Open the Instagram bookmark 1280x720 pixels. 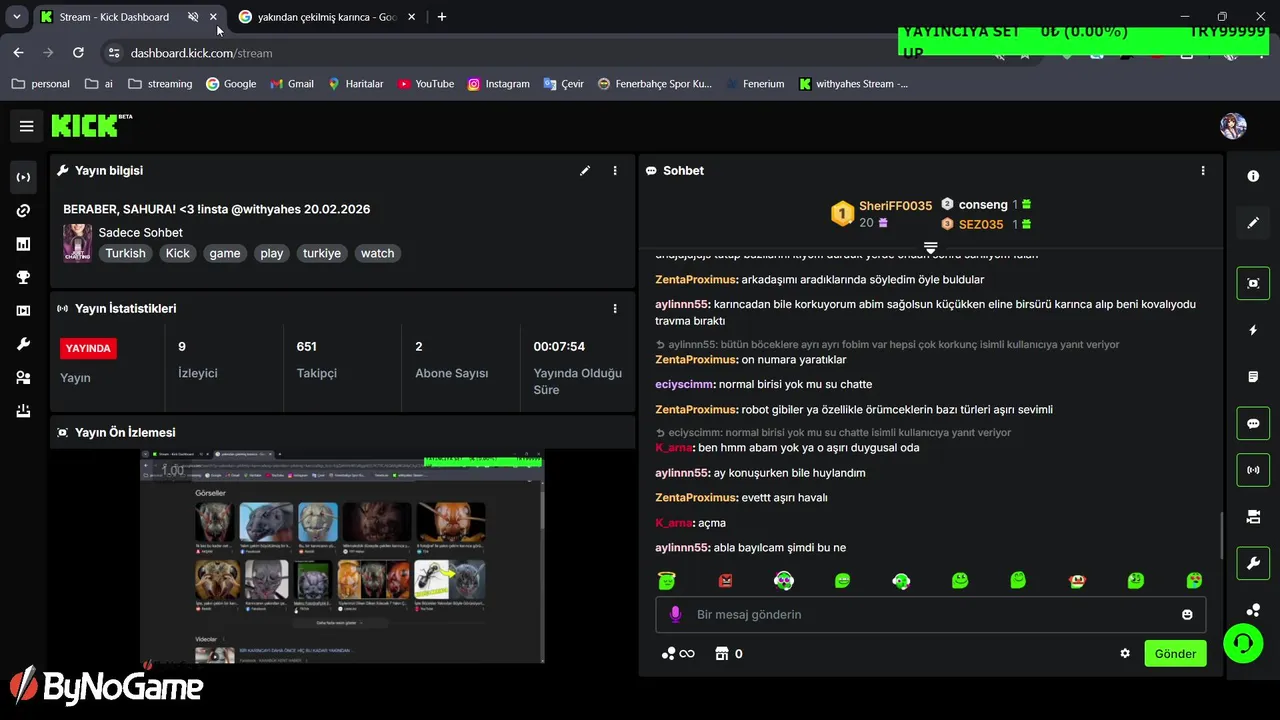(x=498, y=84)
